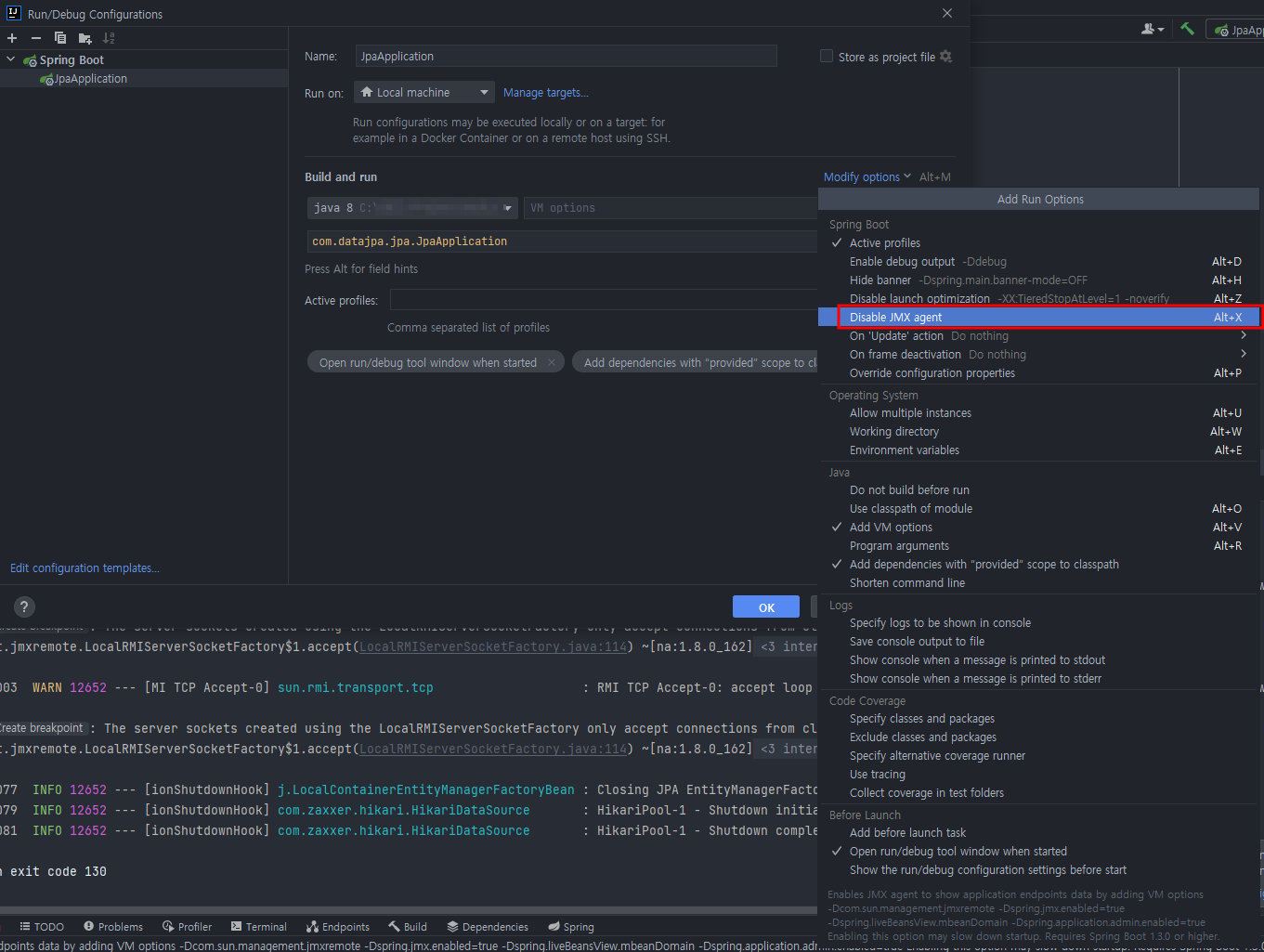This screenshot has height=952, width=1264.
Task: Open the Run on Local machine dropdown
Action: (x=424, y=93)
